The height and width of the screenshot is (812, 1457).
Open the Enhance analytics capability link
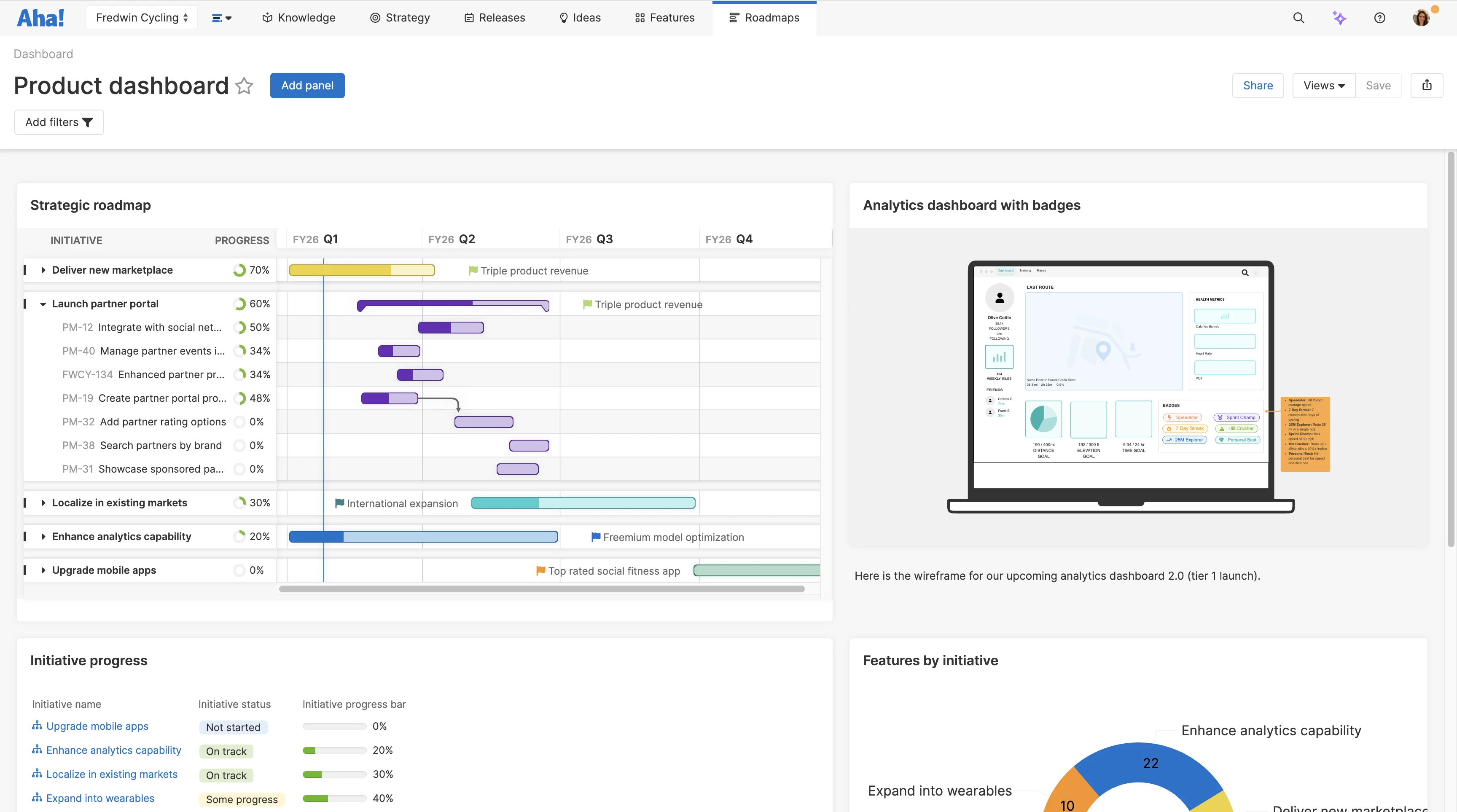point(113,750)
